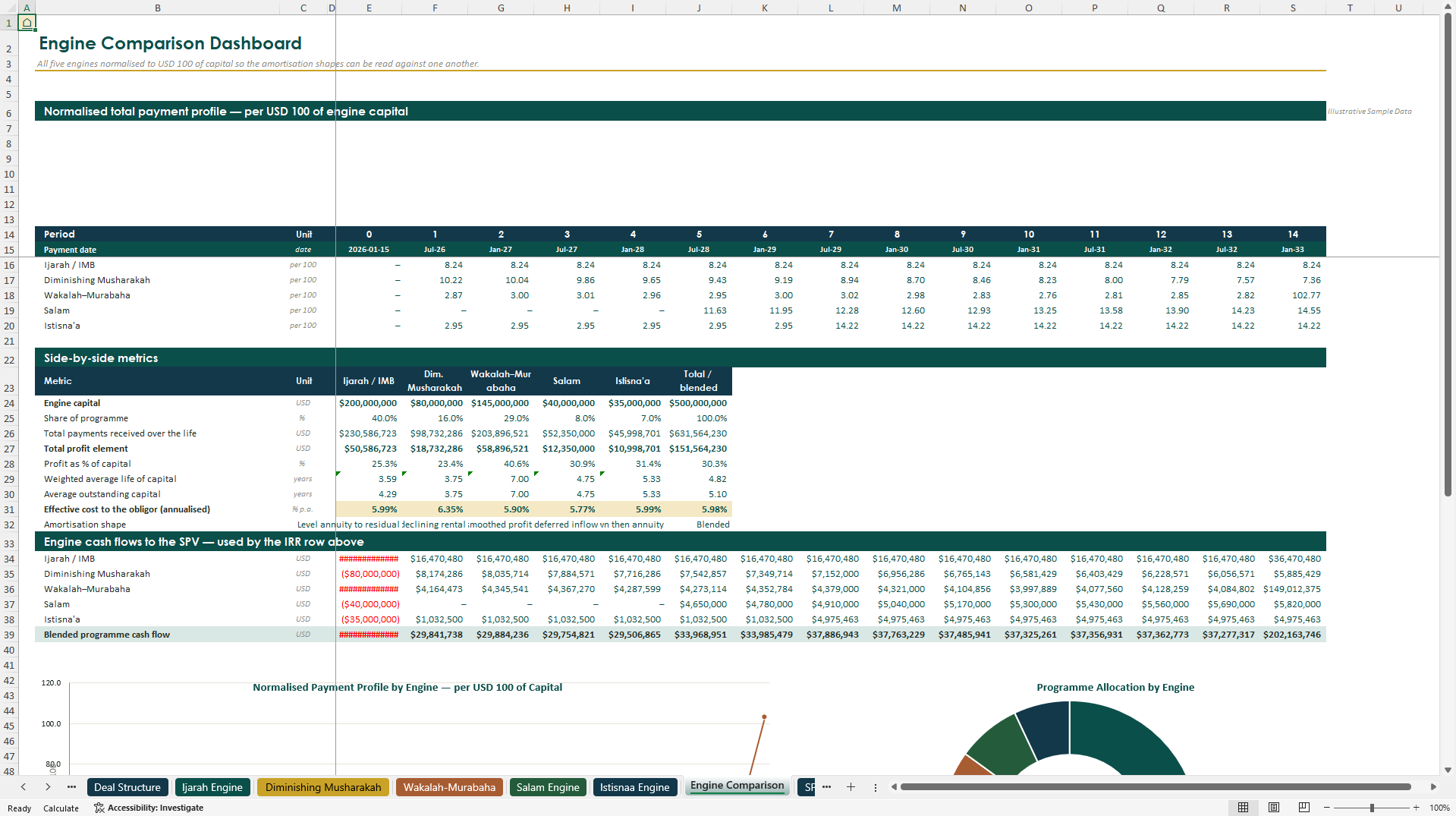The image size is (1456, 816).
Task: Open the Ijarah Engine sheet tab
Action: click(x=212, y=787)
